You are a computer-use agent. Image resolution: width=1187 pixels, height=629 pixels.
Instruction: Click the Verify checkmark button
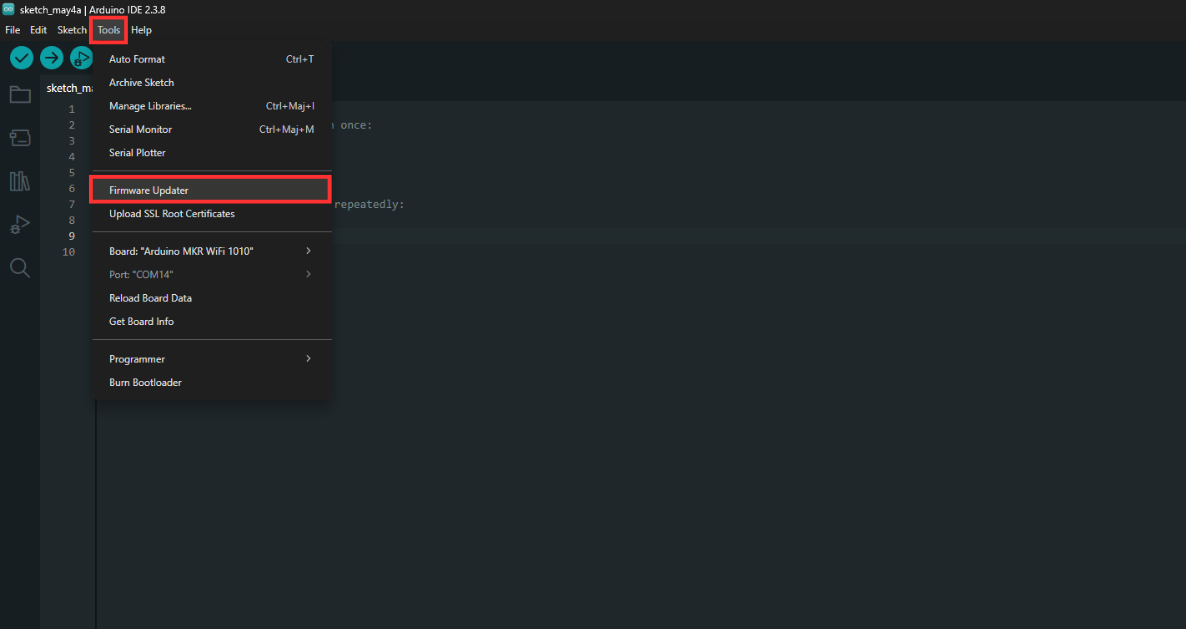(21, 58)
